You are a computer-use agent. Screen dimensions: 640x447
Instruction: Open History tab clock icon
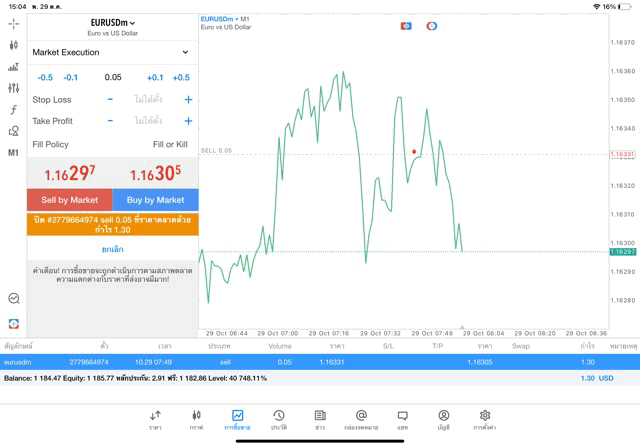point(278,419)
